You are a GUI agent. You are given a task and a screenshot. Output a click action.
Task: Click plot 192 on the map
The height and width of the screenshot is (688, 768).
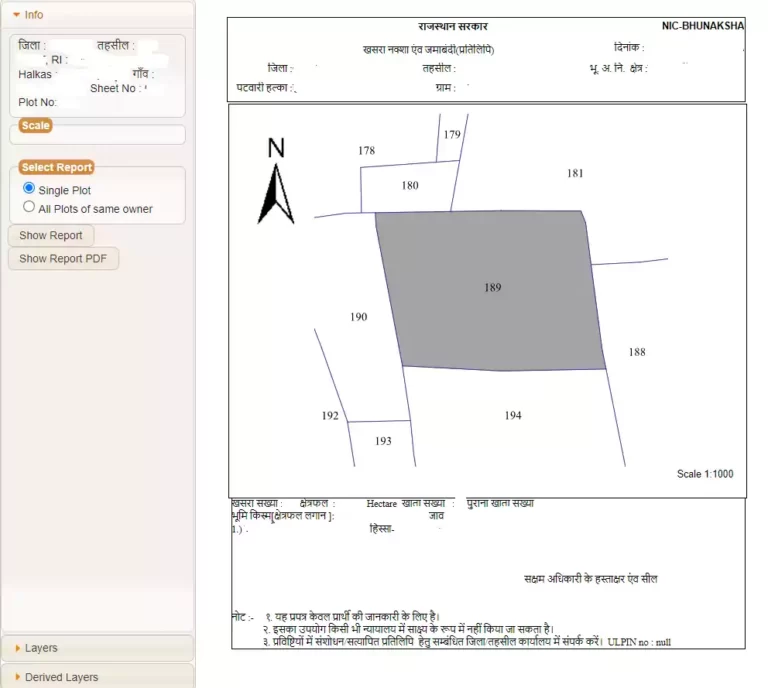point(330,416)
